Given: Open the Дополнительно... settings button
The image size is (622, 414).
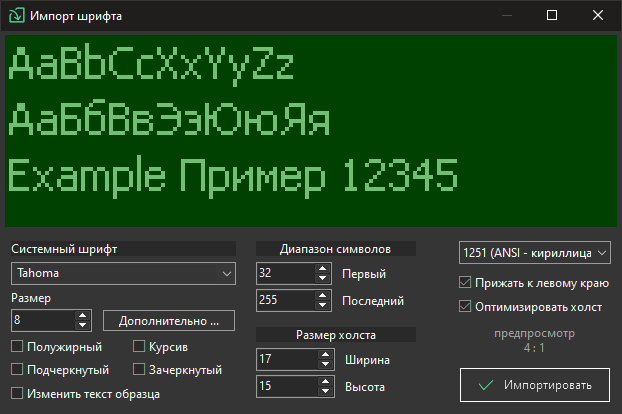Looking at the screenshot, I should point(168,321).
